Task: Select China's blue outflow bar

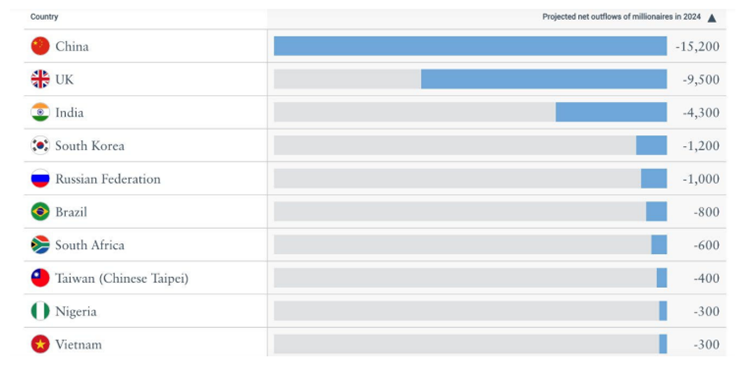Action: pyautogui.click(x=470, y=46)
